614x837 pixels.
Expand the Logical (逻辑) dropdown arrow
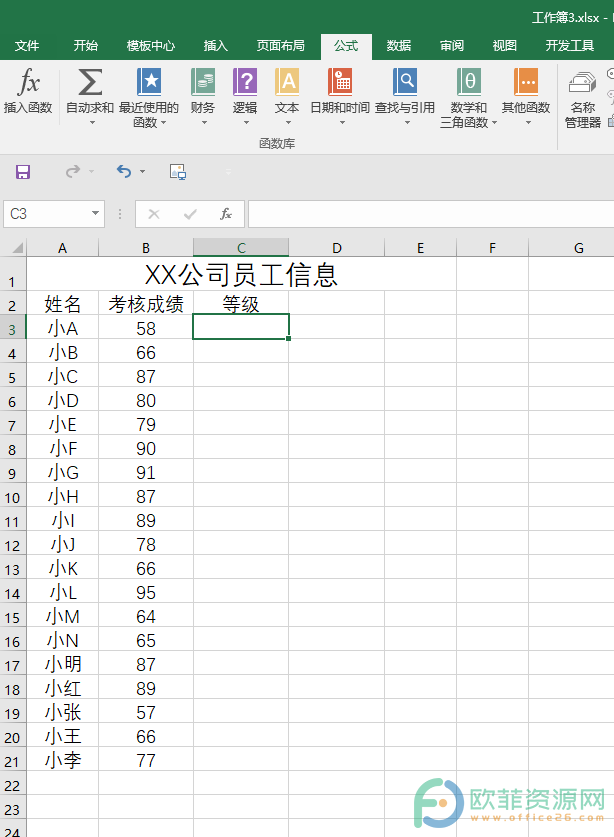point(246,123)
